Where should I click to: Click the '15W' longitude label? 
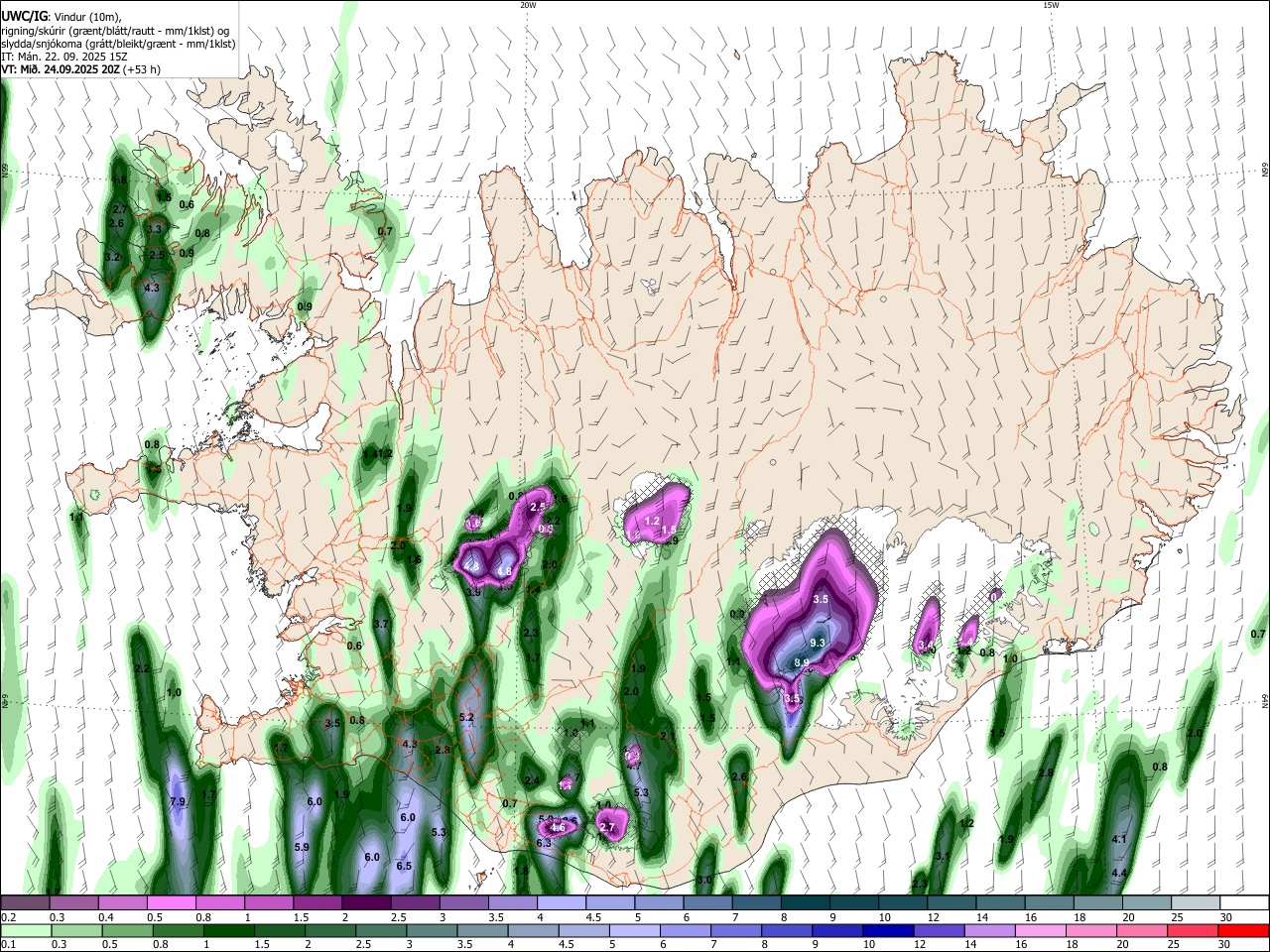coord(1051,5)
